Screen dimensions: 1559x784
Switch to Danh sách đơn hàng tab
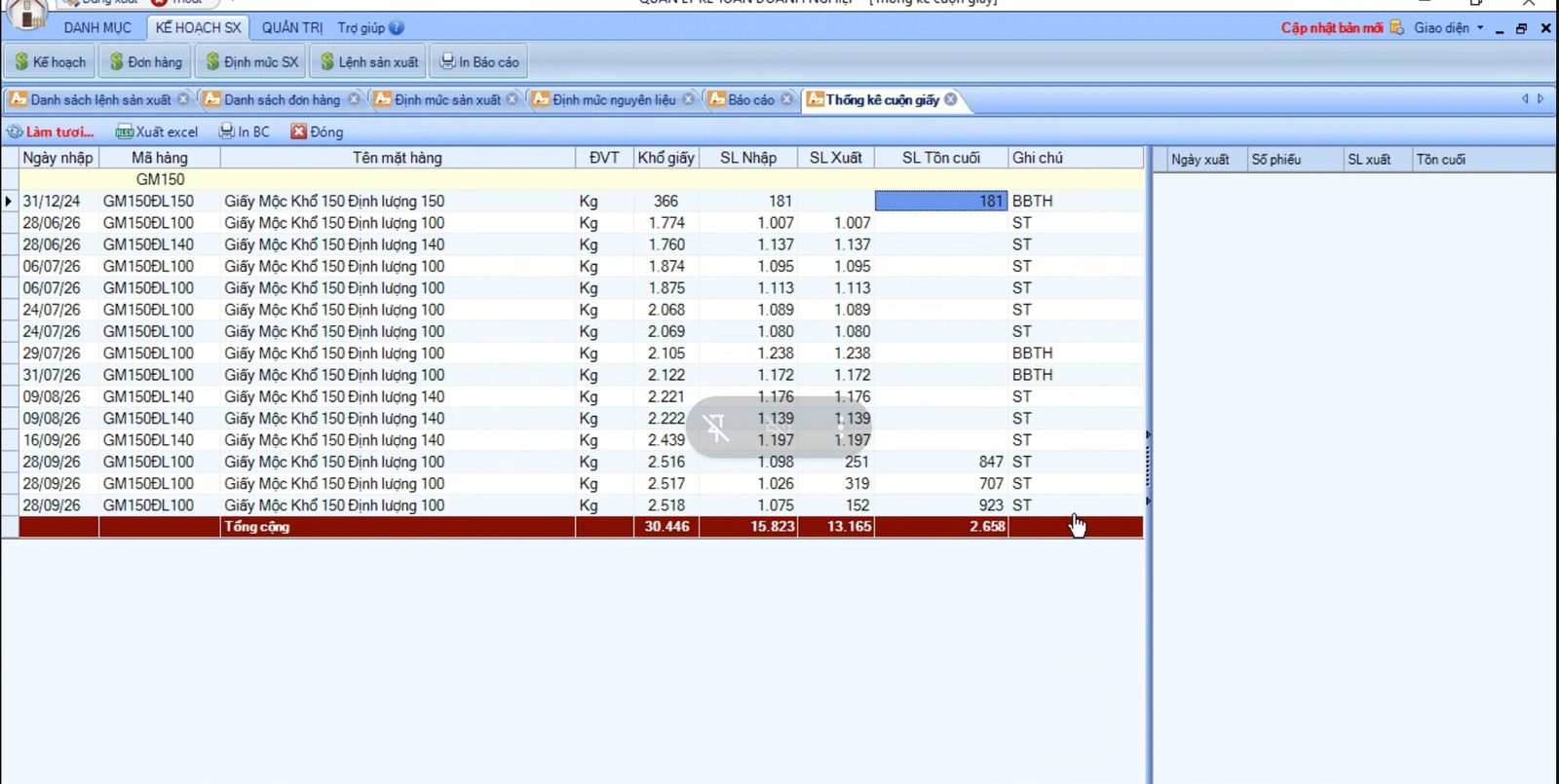tap(282, 99)
